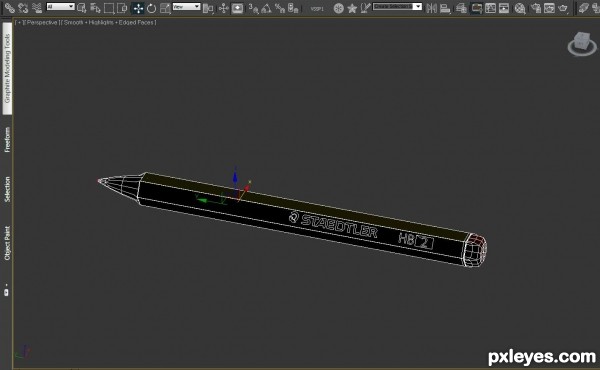Click the star-shaped toolbar icon
The height and width of the screenshot is (370, 600).
(x=352, y=8)
